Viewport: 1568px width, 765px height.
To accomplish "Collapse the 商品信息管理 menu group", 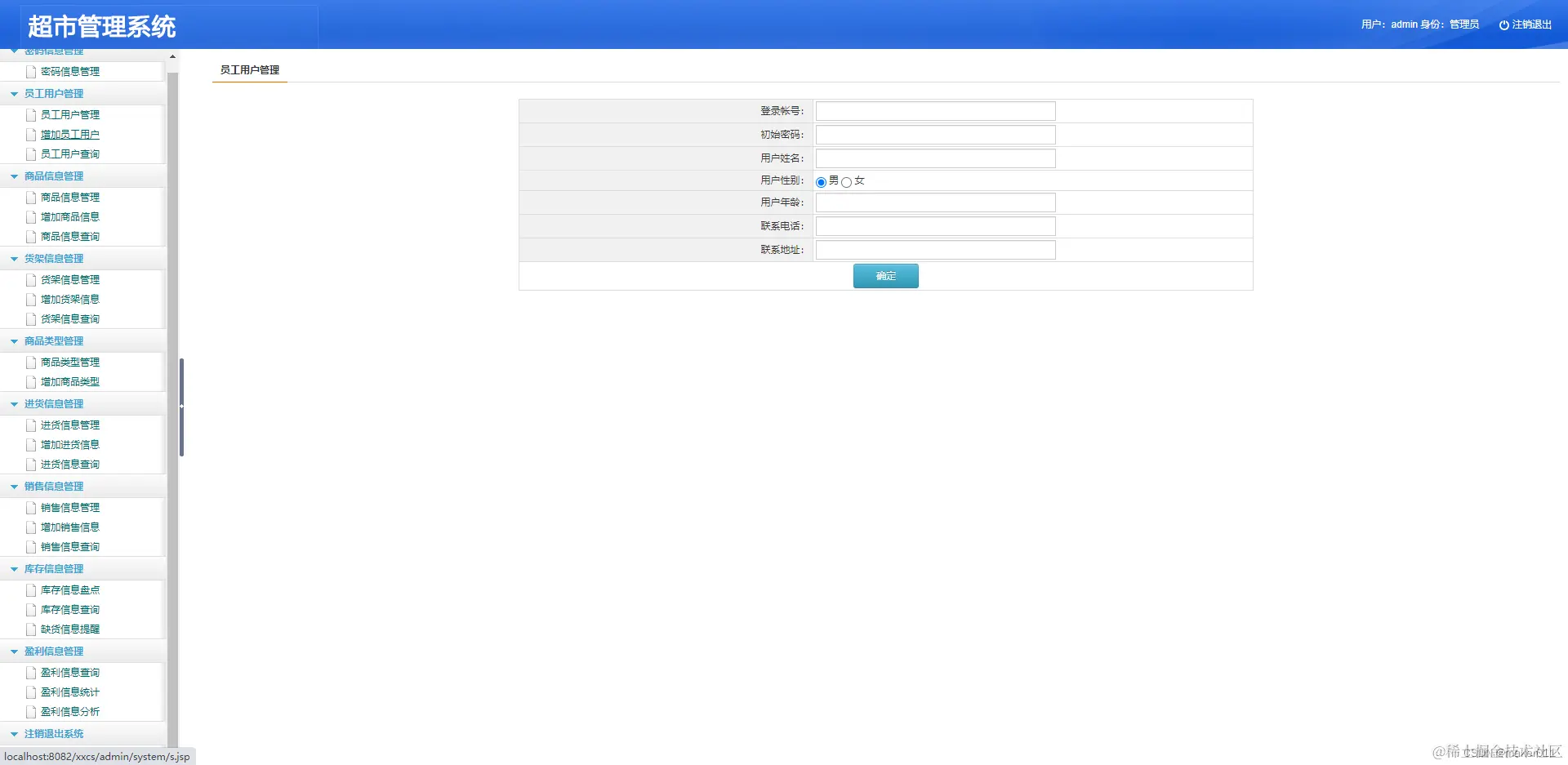I will (14, 176).
